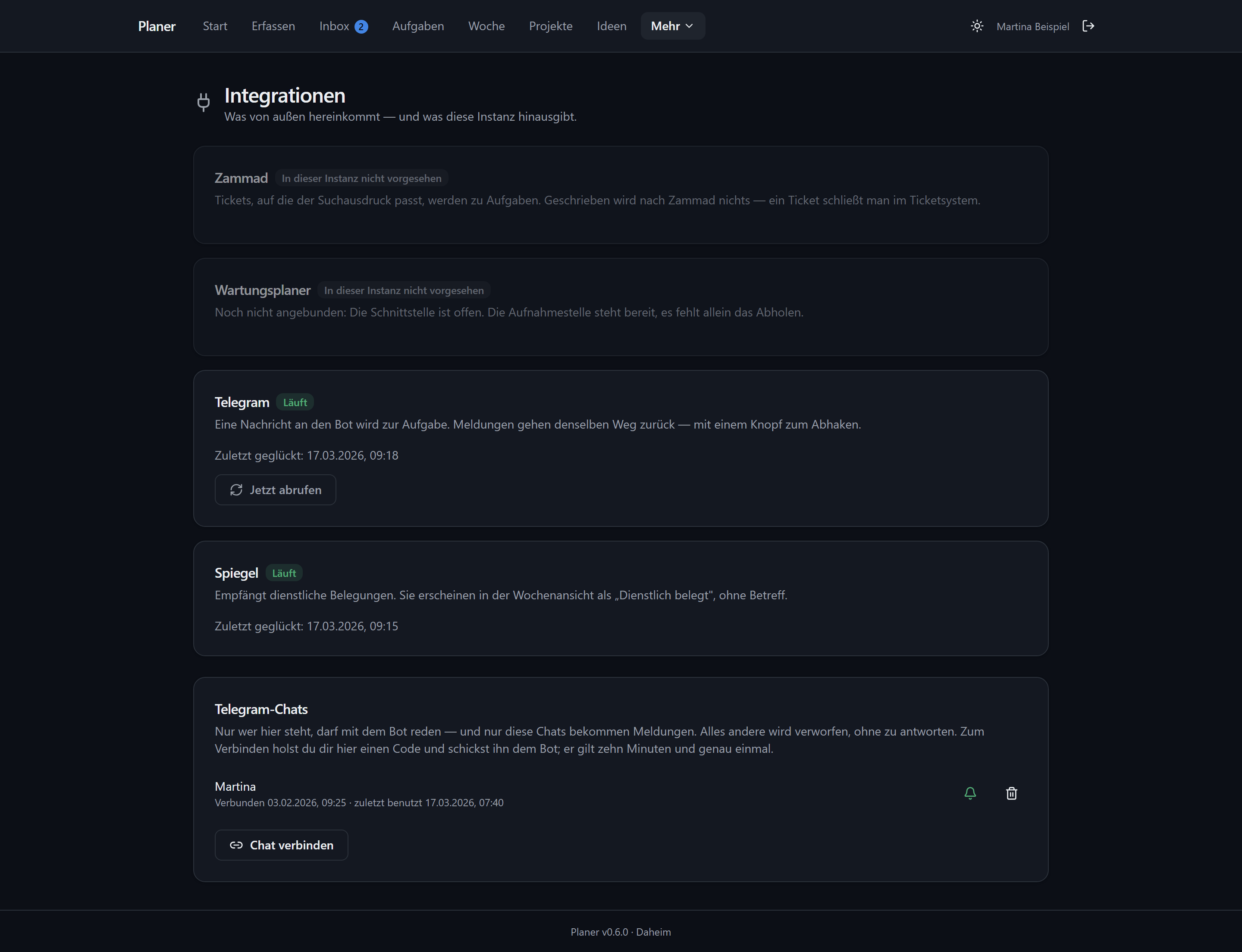The image size is (1242, 952).
Task: Delete Martina chat with trash icon
Action: (x=1011, y=793)
